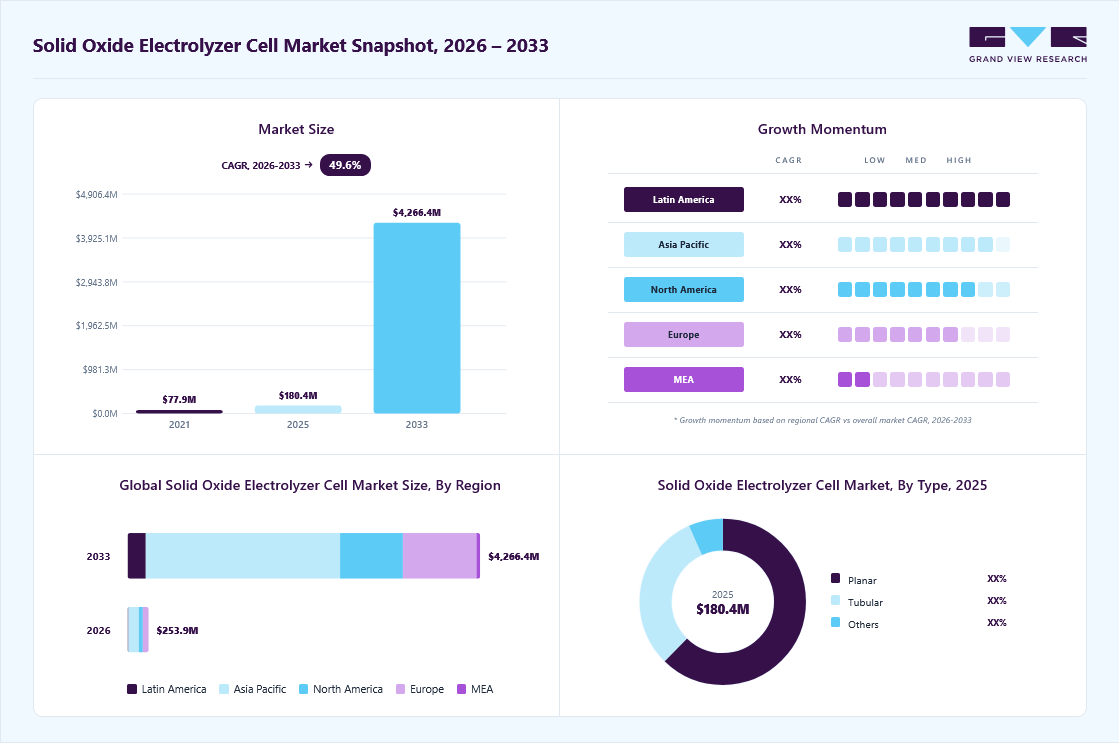Click the Asia Pacific momentum indicator row
This screenshot has height=743, width=1120.
pos(924,244)
